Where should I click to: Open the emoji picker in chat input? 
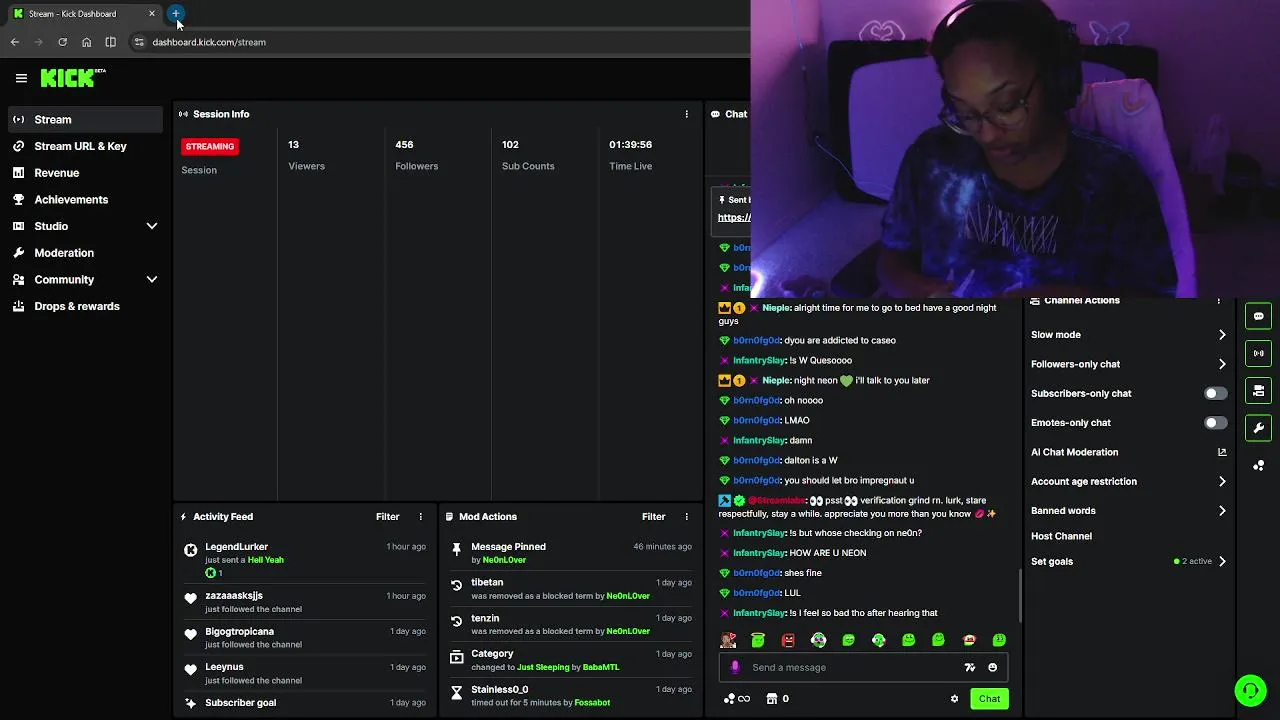992,667
